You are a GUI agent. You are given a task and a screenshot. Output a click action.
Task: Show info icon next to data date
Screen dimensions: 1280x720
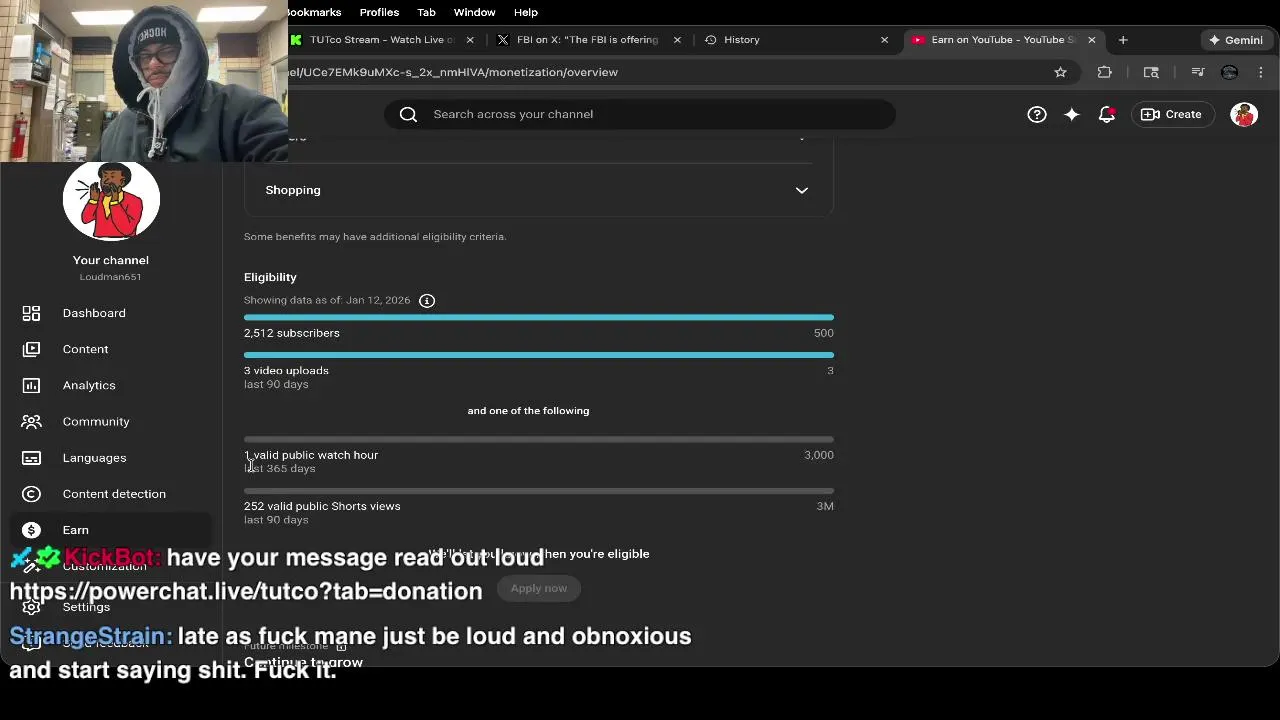[427, 300]
